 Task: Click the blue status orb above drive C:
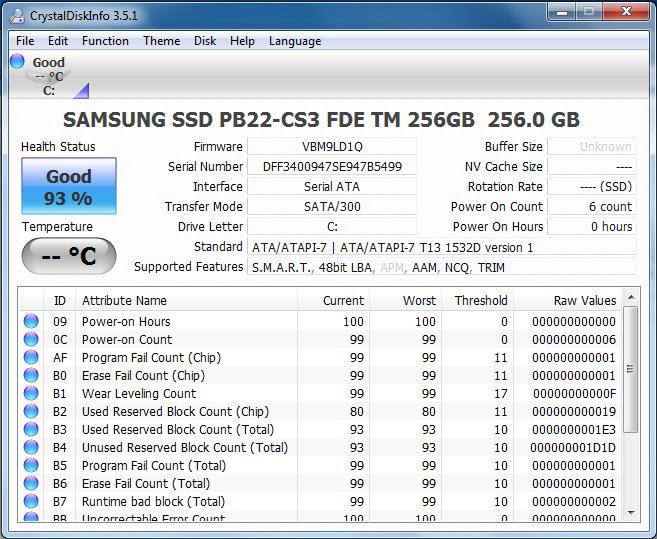17,61
